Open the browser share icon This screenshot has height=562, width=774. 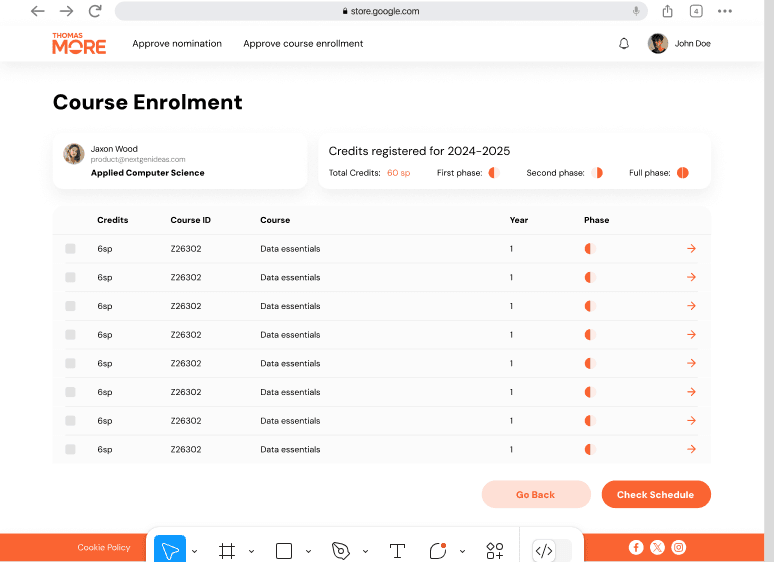click(667, 11)
